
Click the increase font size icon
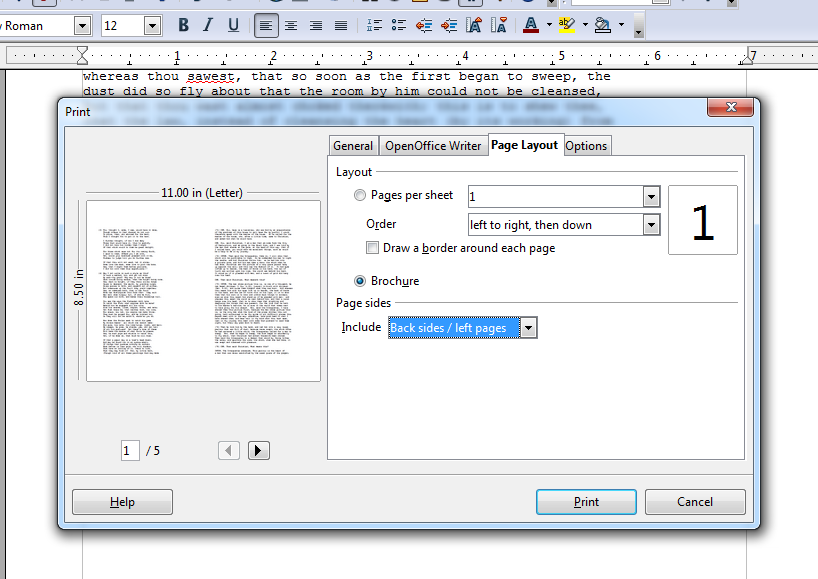click(474, 25)
